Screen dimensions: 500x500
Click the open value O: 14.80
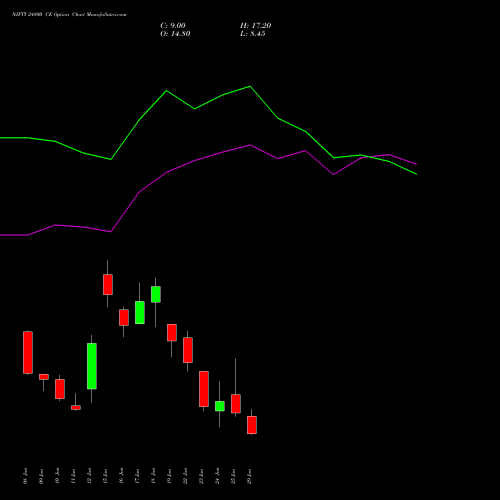[175, 34]
